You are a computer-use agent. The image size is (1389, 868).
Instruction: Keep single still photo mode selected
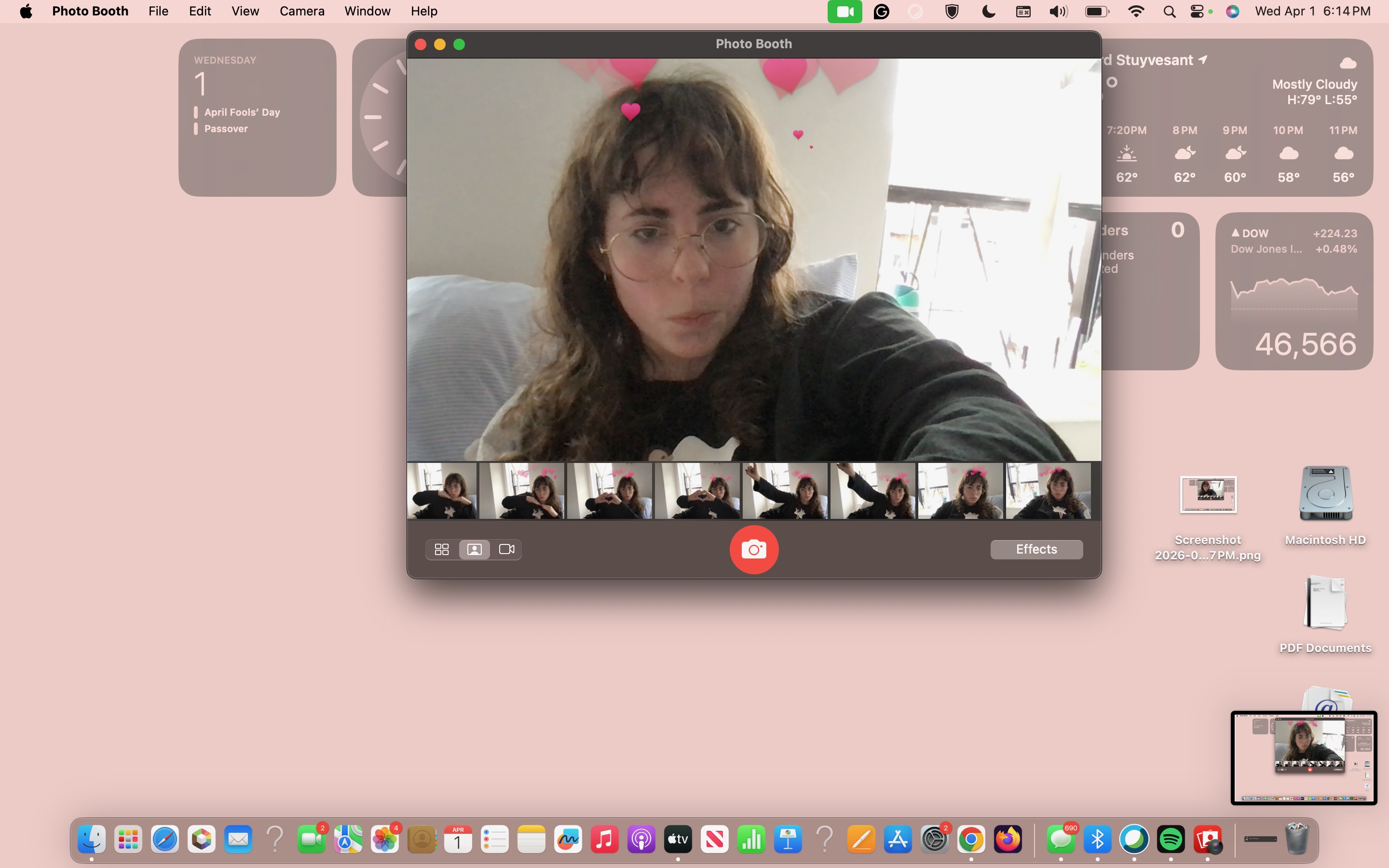click(473, 549)
